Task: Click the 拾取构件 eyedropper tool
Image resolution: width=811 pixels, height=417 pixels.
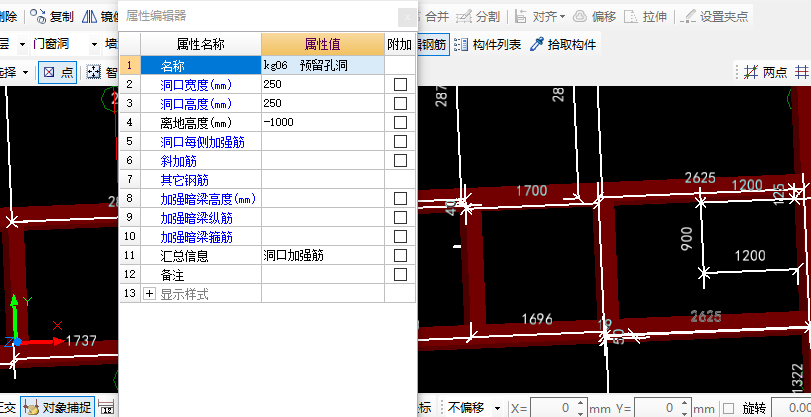Action: [x=563, y=45]
